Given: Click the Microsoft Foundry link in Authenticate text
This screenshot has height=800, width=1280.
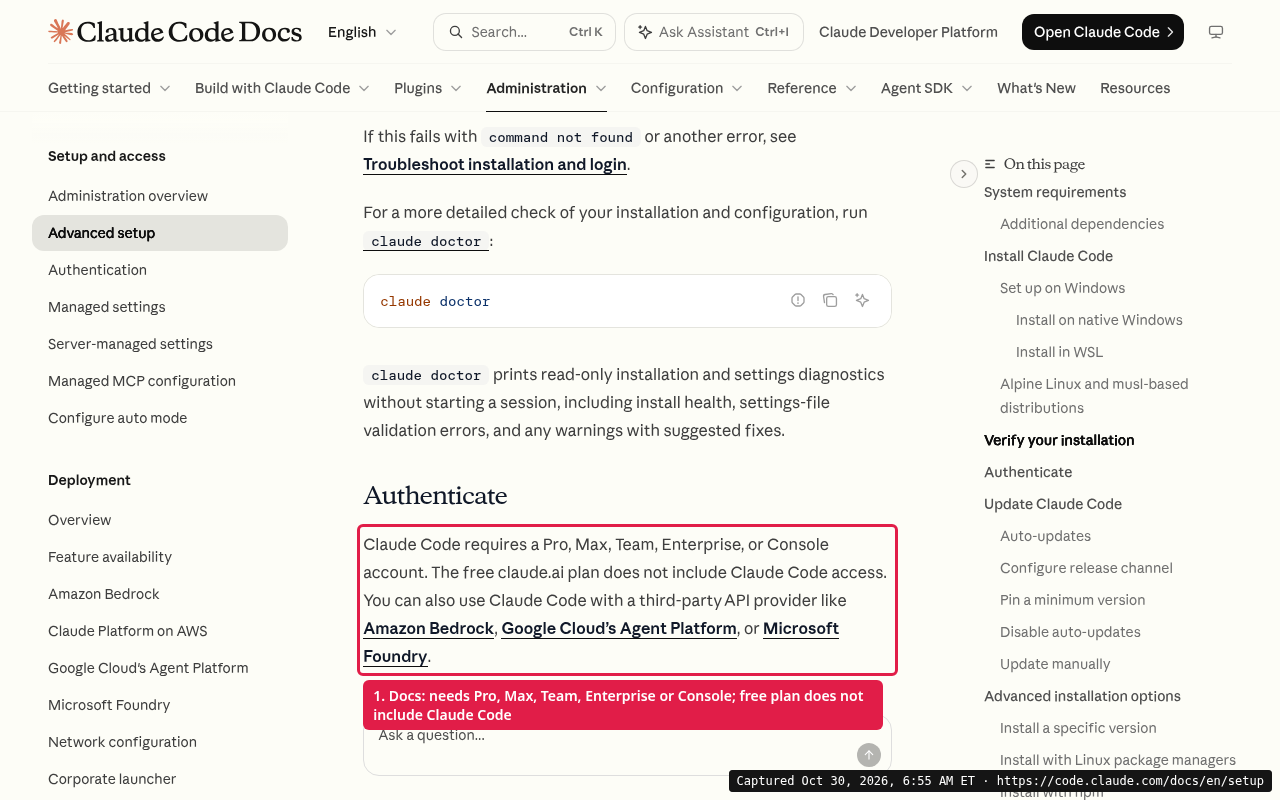Looking at the screenshot, I should coord(601,642).
